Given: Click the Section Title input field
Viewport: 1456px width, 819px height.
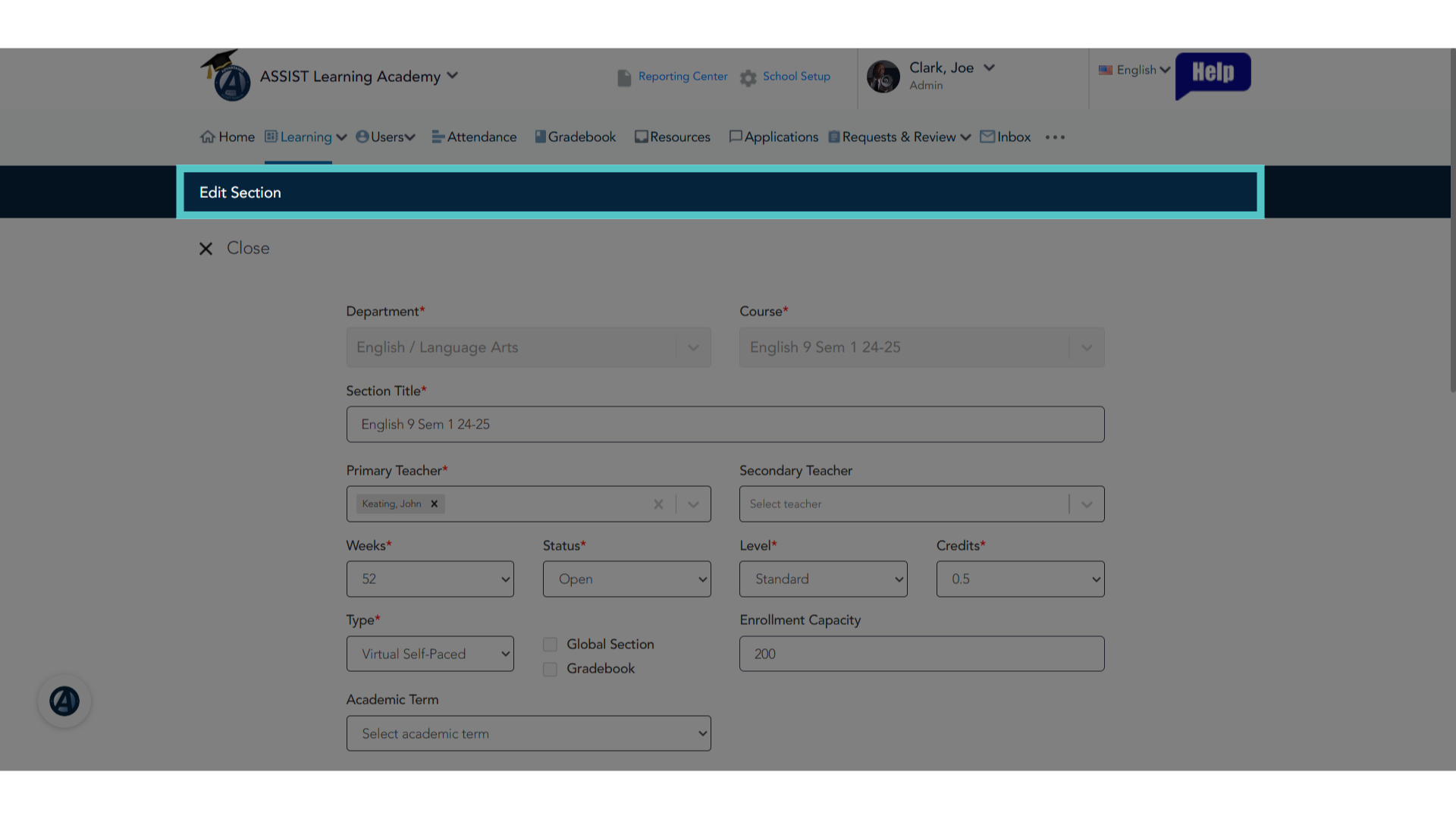Looking at the screenshot, I should (725, 425).
